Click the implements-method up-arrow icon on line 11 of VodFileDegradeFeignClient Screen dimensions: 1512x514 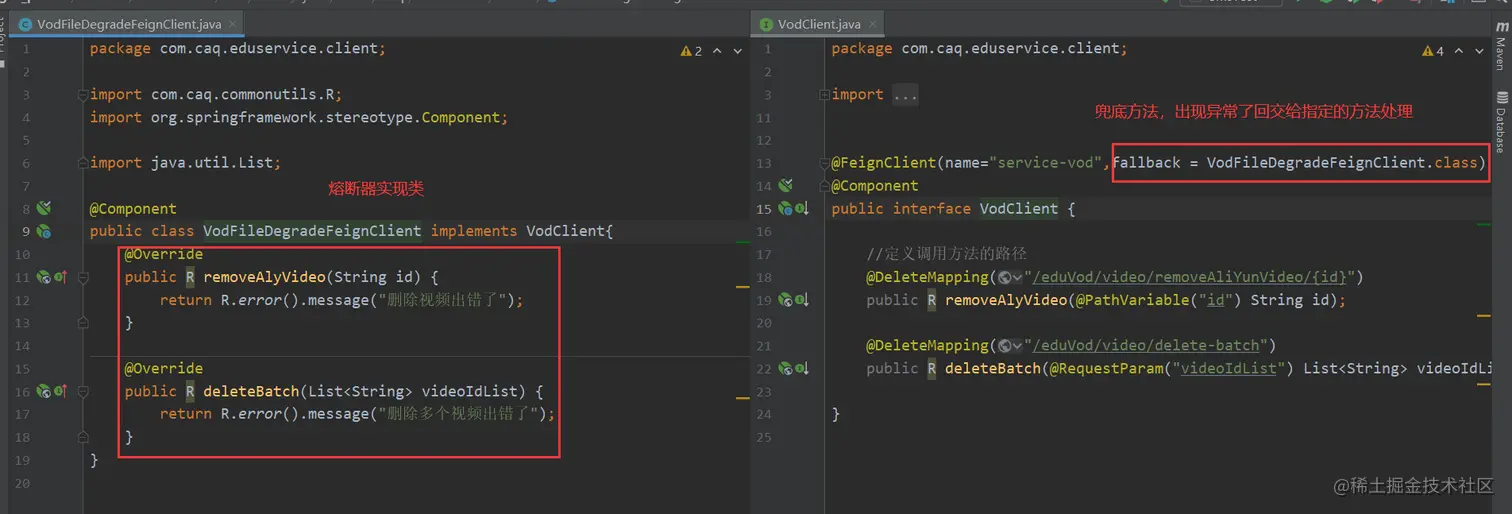[59, 277]
